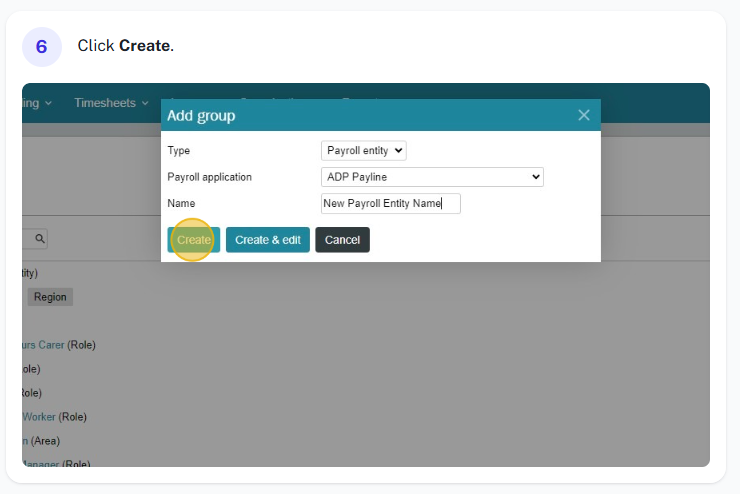Click the search magnifier icon
This screenshot has width=740, height=494.
40,239
